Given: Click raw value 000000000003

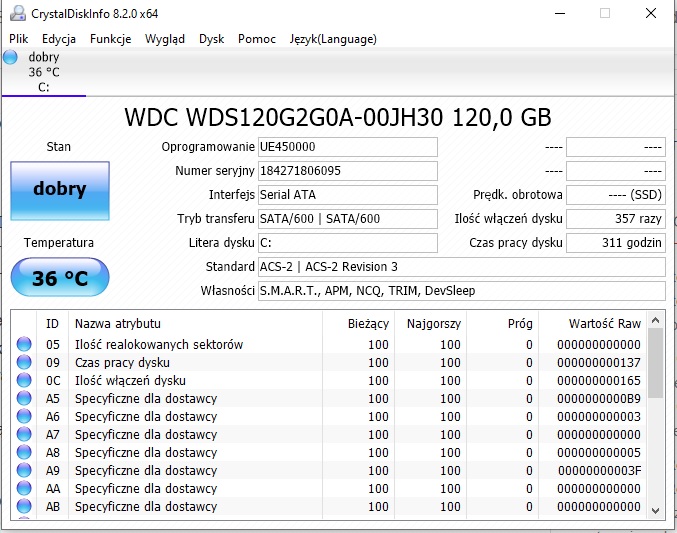Looking at the screenshot, I should click(599, 416).
